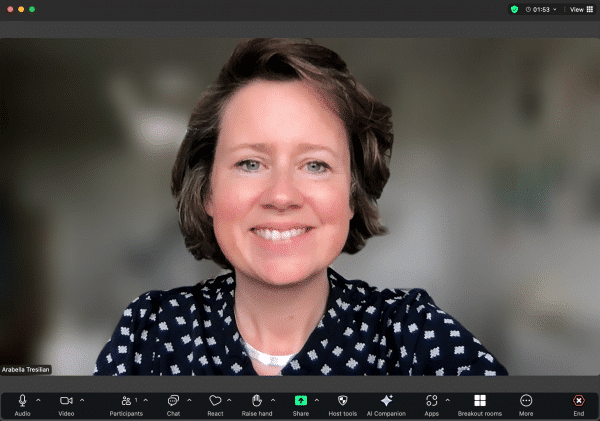Click the red End meeting button
The width and height of the screenshot is (600, 421).
578,401
